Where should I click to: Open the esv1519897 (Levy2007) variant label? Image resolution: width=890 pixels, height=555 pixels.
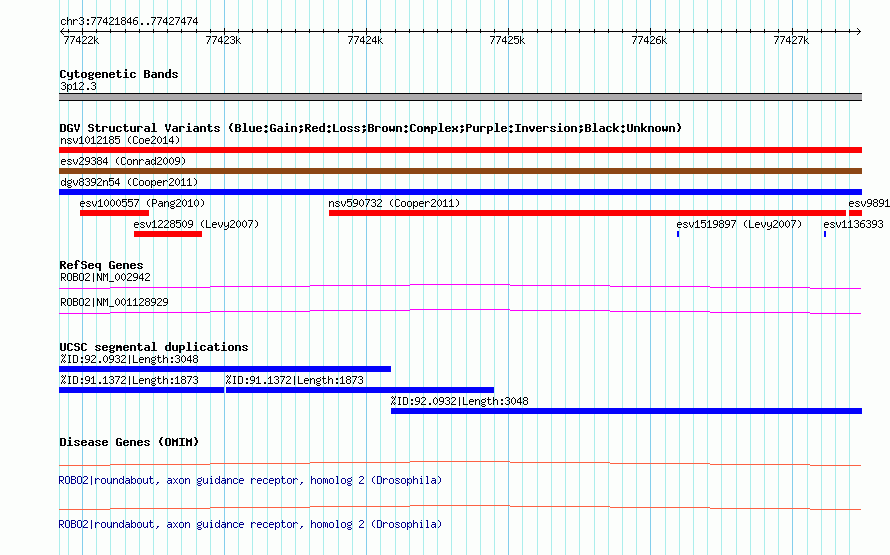point(740,224)
